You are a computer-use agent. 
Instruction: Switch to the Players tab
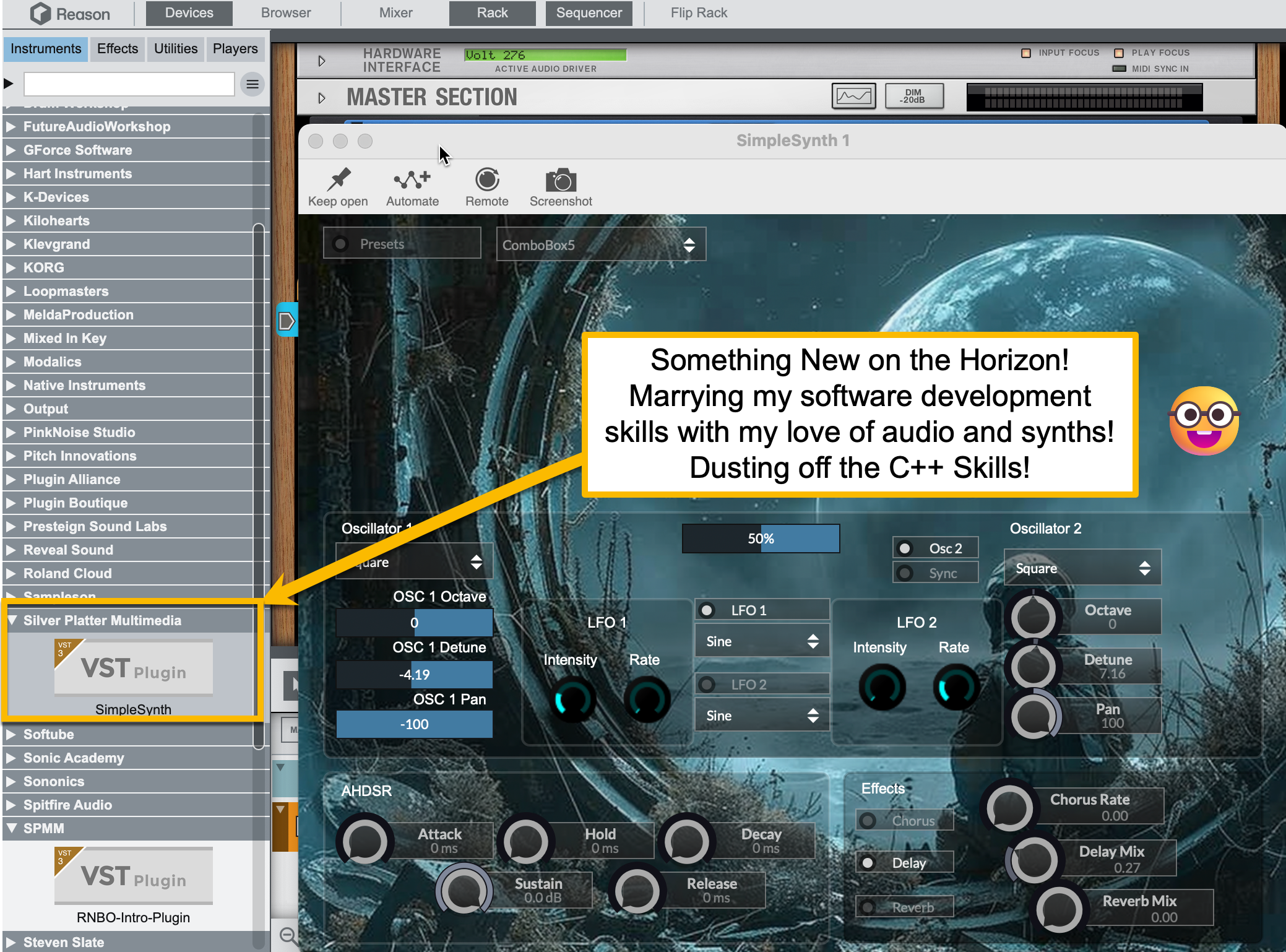point(235,48)
